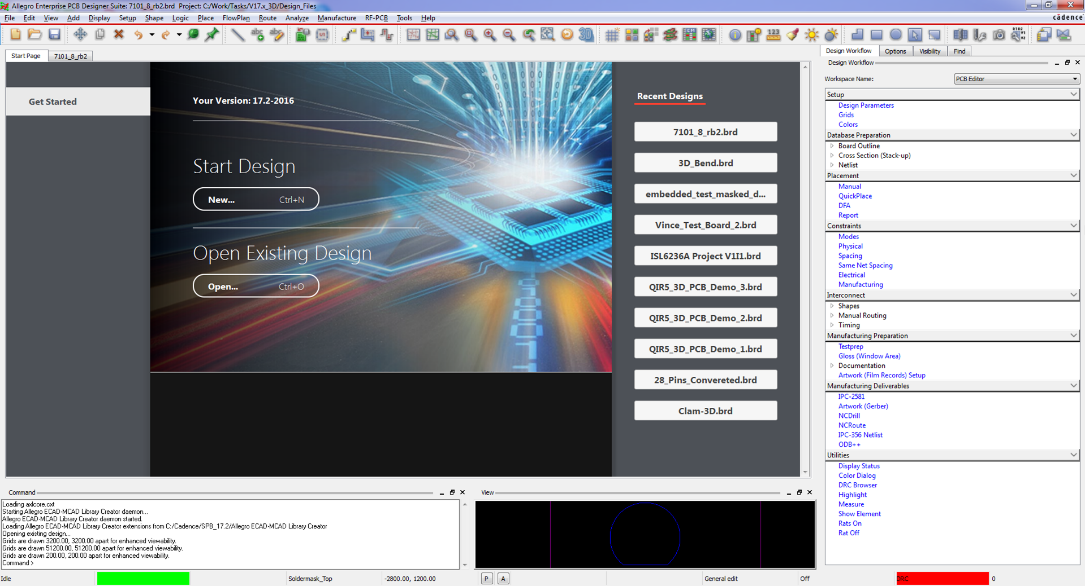1085x586 pixels.
Task: Expand the Manual Routing tree item
Action: 832,315
